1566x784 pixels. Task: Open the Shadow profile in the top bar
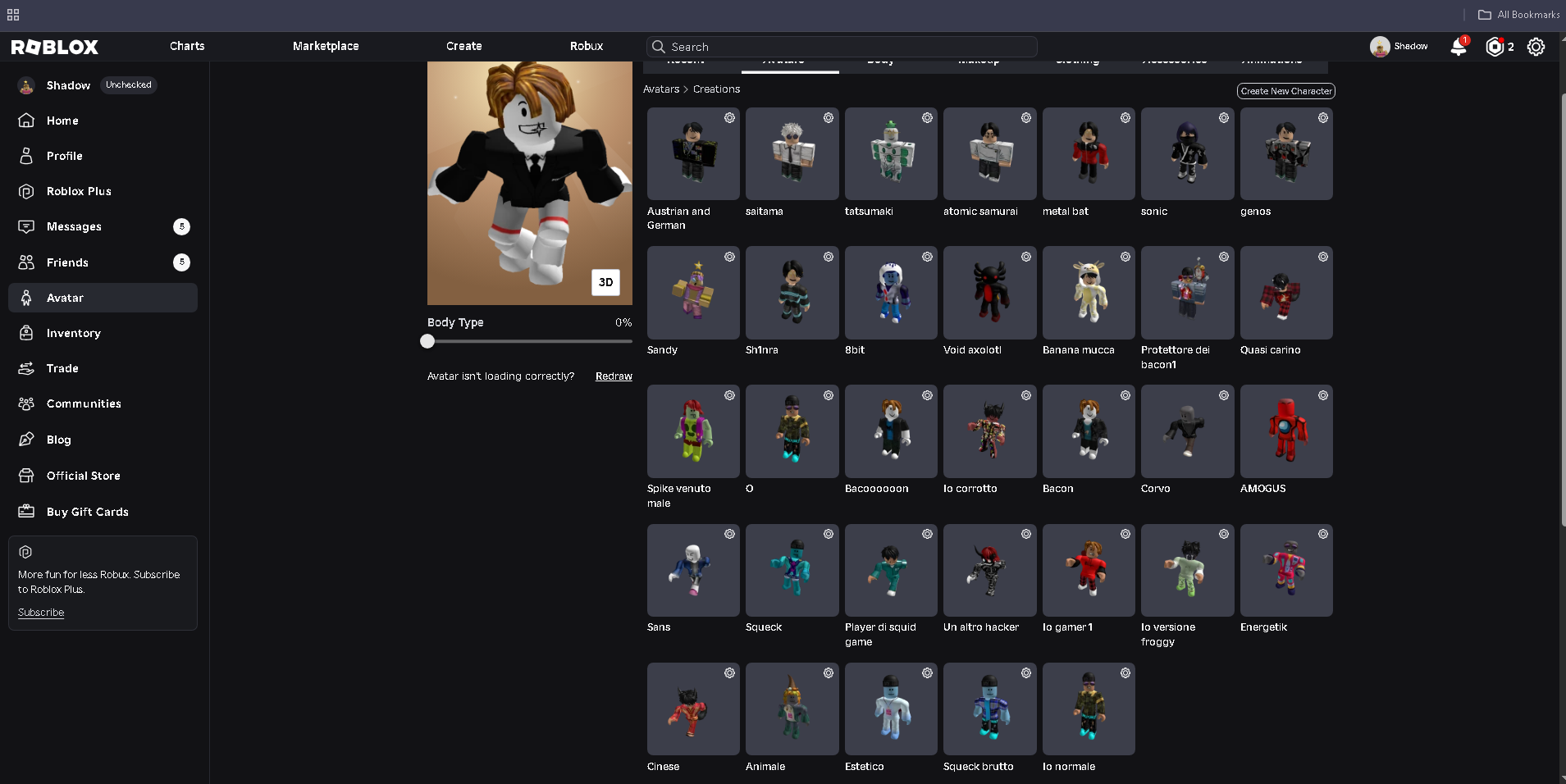click(x=1399, y=47)
